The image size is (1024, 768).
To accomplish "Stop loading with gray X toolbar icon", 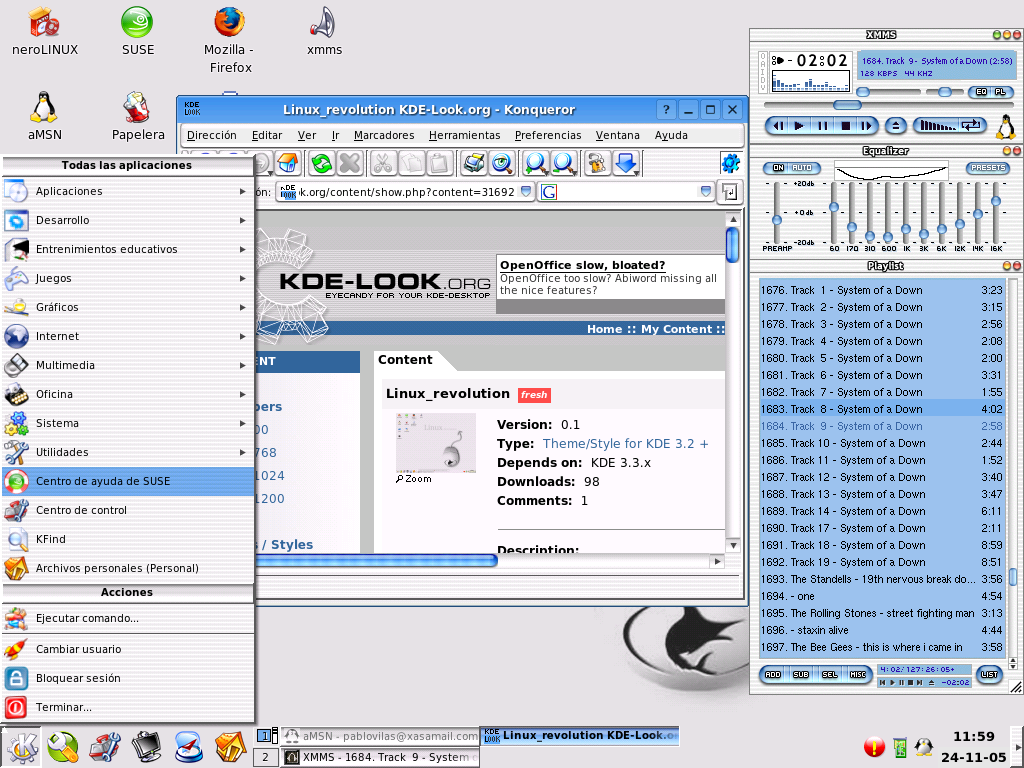I will 350,163.
